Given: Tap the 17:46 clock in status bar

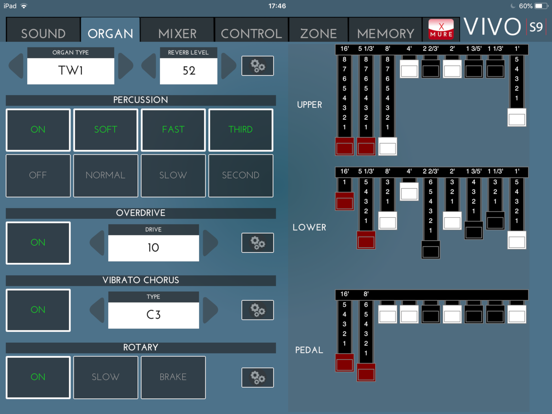Looking at the screenshot, I should pyautogui.click(x=277, y=6).
